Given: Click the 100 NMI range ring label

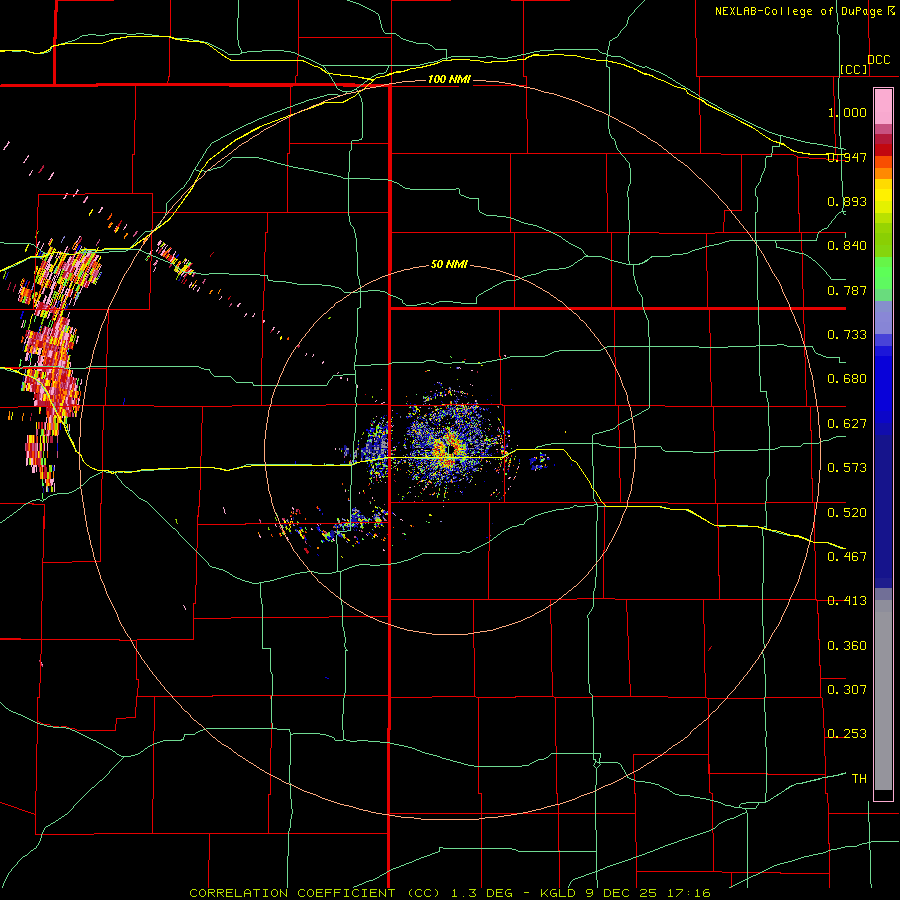Looking at the screenshot, I should pyautogui.click(x=449, y=79).
